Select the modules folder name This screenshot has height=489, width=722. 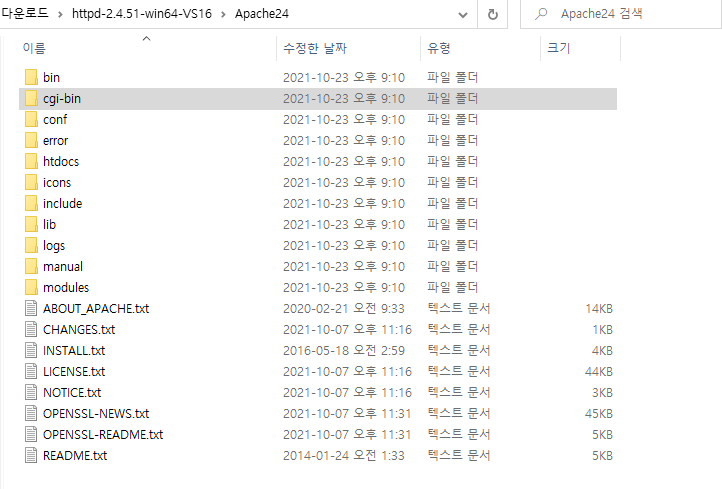tap(66, 287)
